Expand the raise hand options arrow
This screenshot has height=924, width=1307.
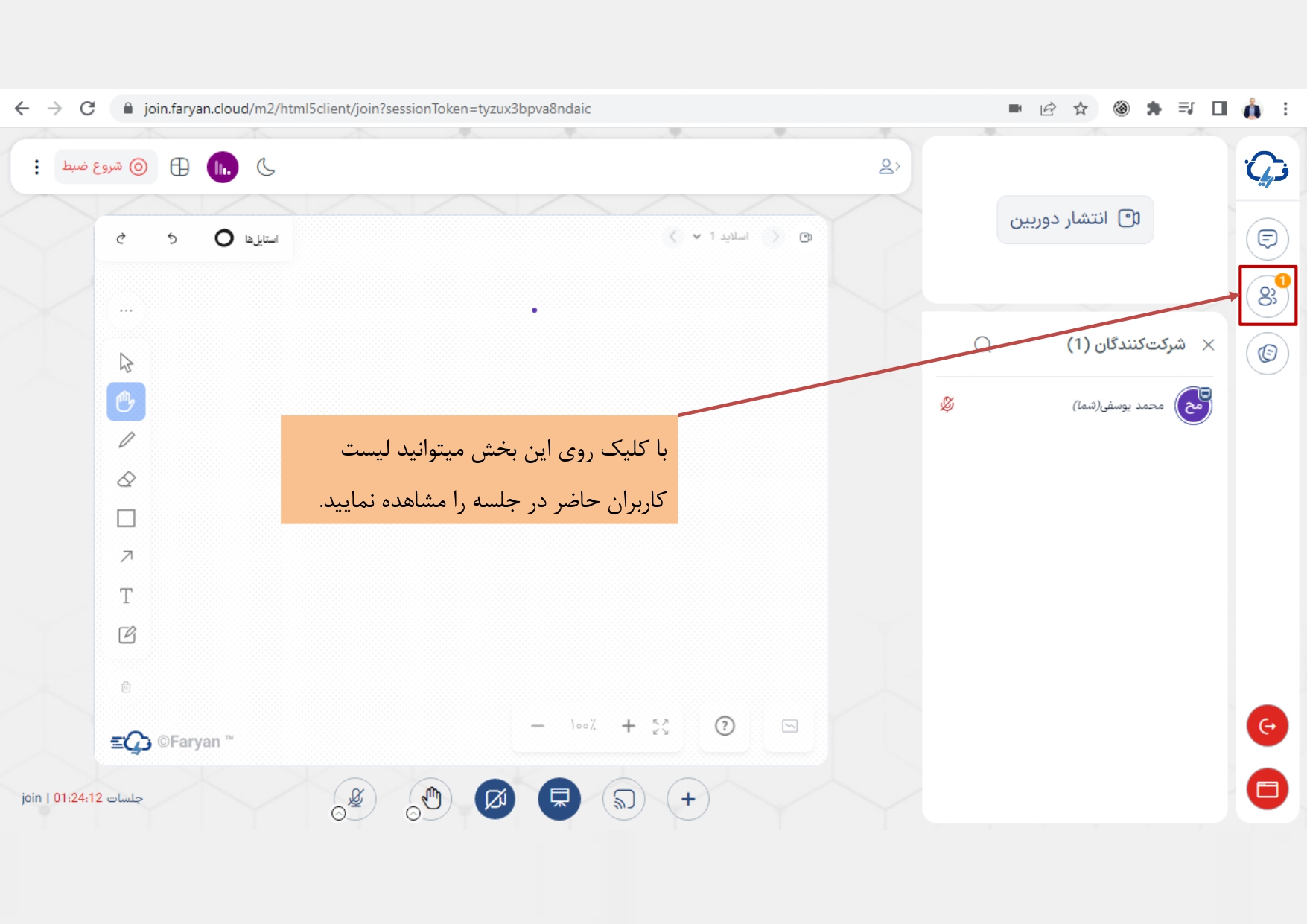click(x=413, y=814)
